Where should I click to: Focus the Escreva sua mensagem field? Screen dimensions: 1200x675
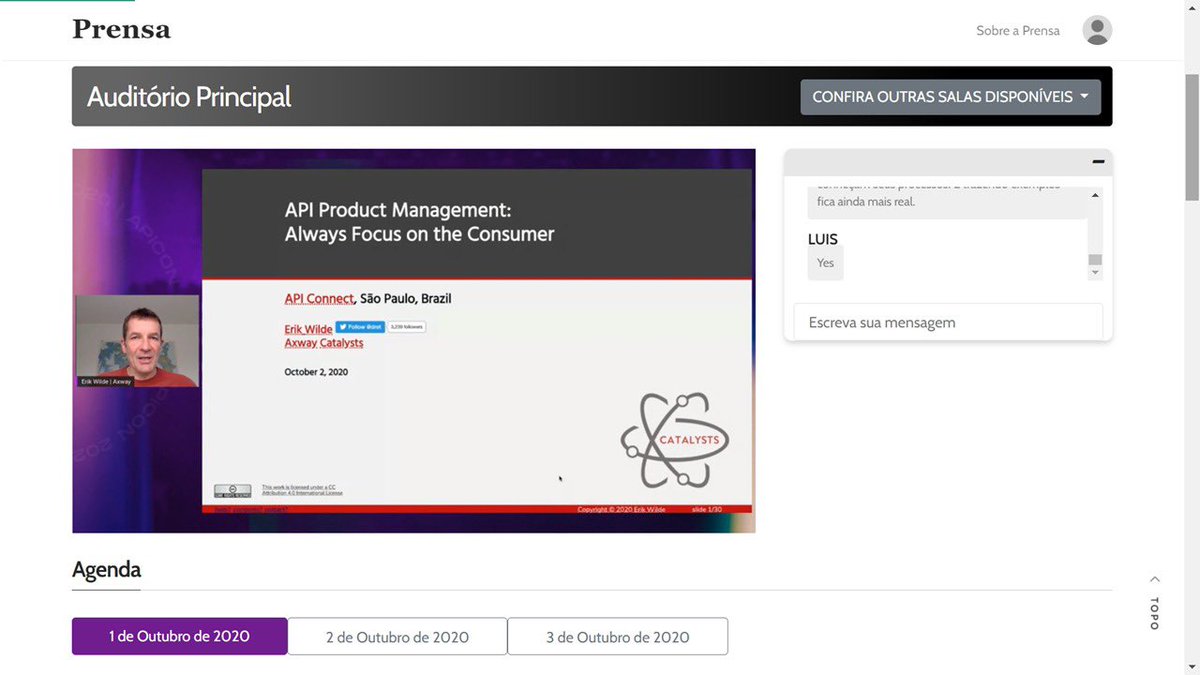948,322
